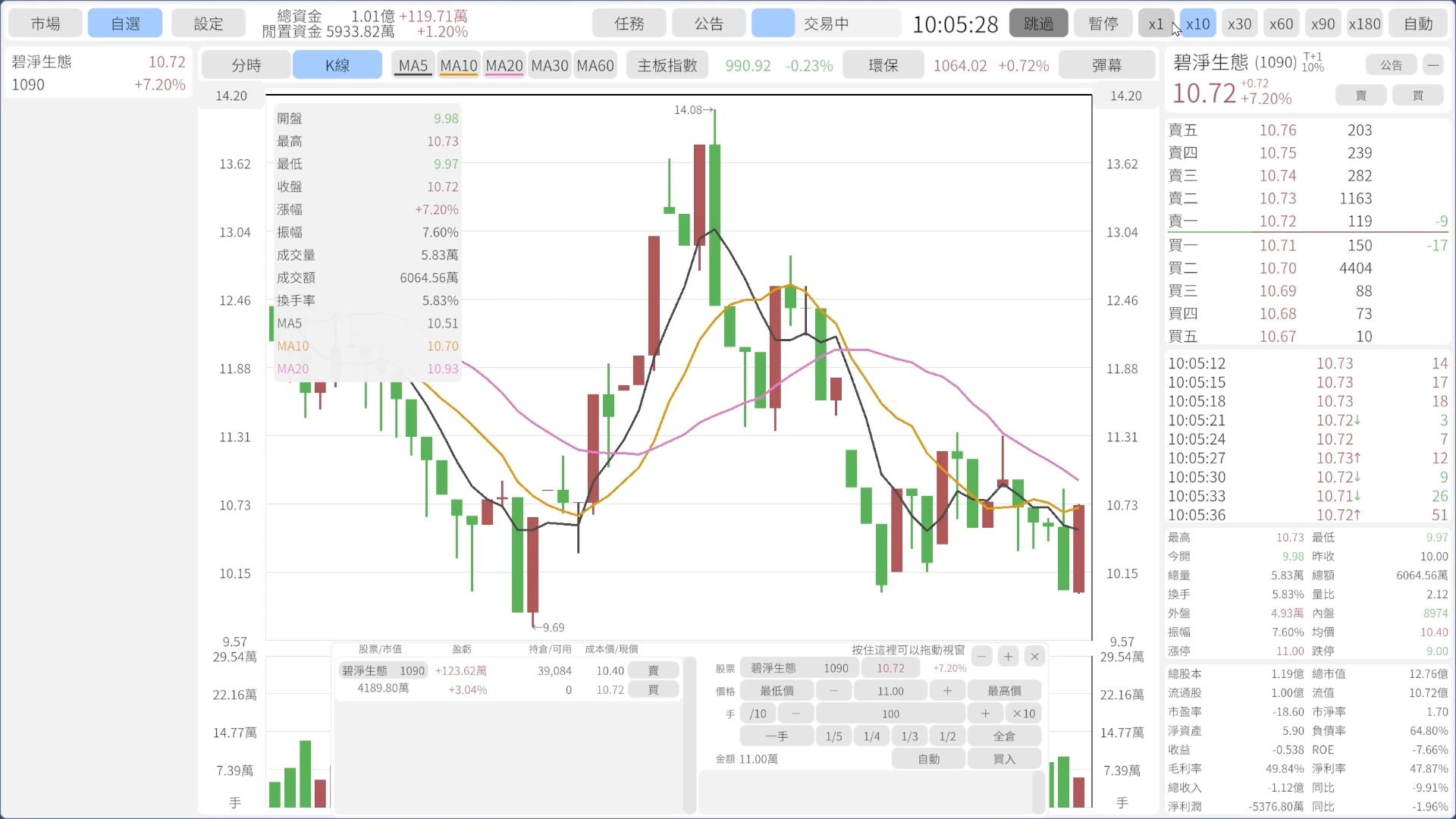Screen dimensions: 1456x819
Task: Multiply lot quantity with the ×10 button
Action: click(1024, 714)
